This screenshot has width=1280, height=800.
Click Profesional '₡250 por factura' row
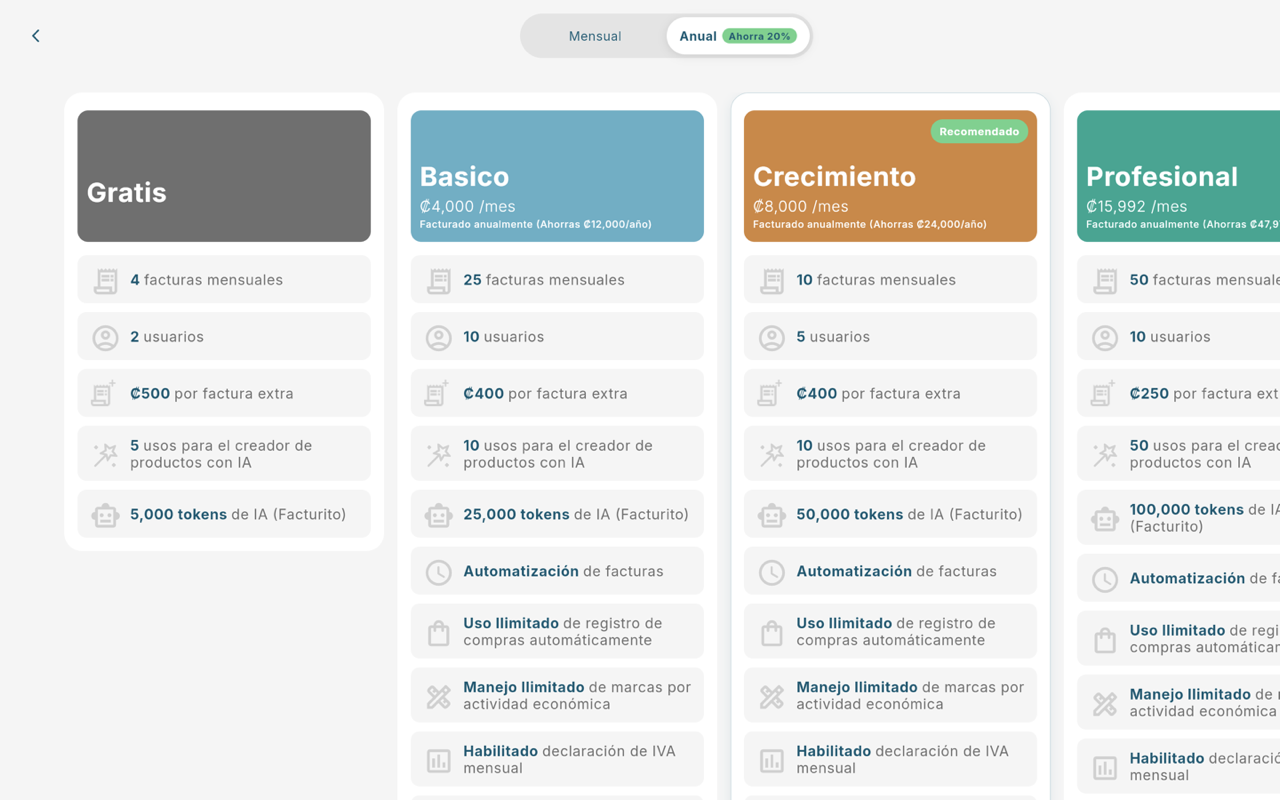pos(1178,394)
